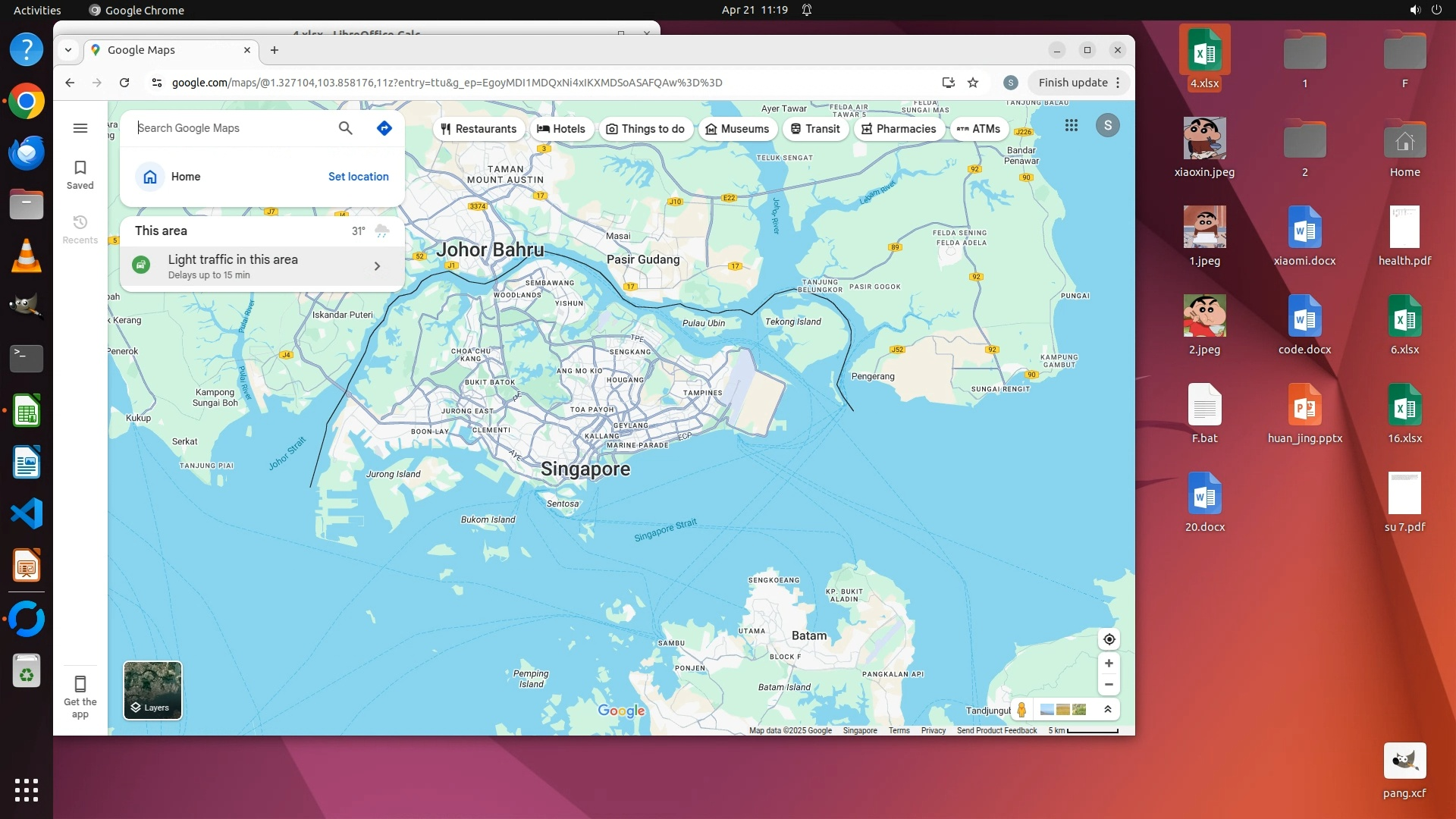1456x819 pixels.
Task: Open the Google Maps hamburger menu
Action: [x=80, y=128]
